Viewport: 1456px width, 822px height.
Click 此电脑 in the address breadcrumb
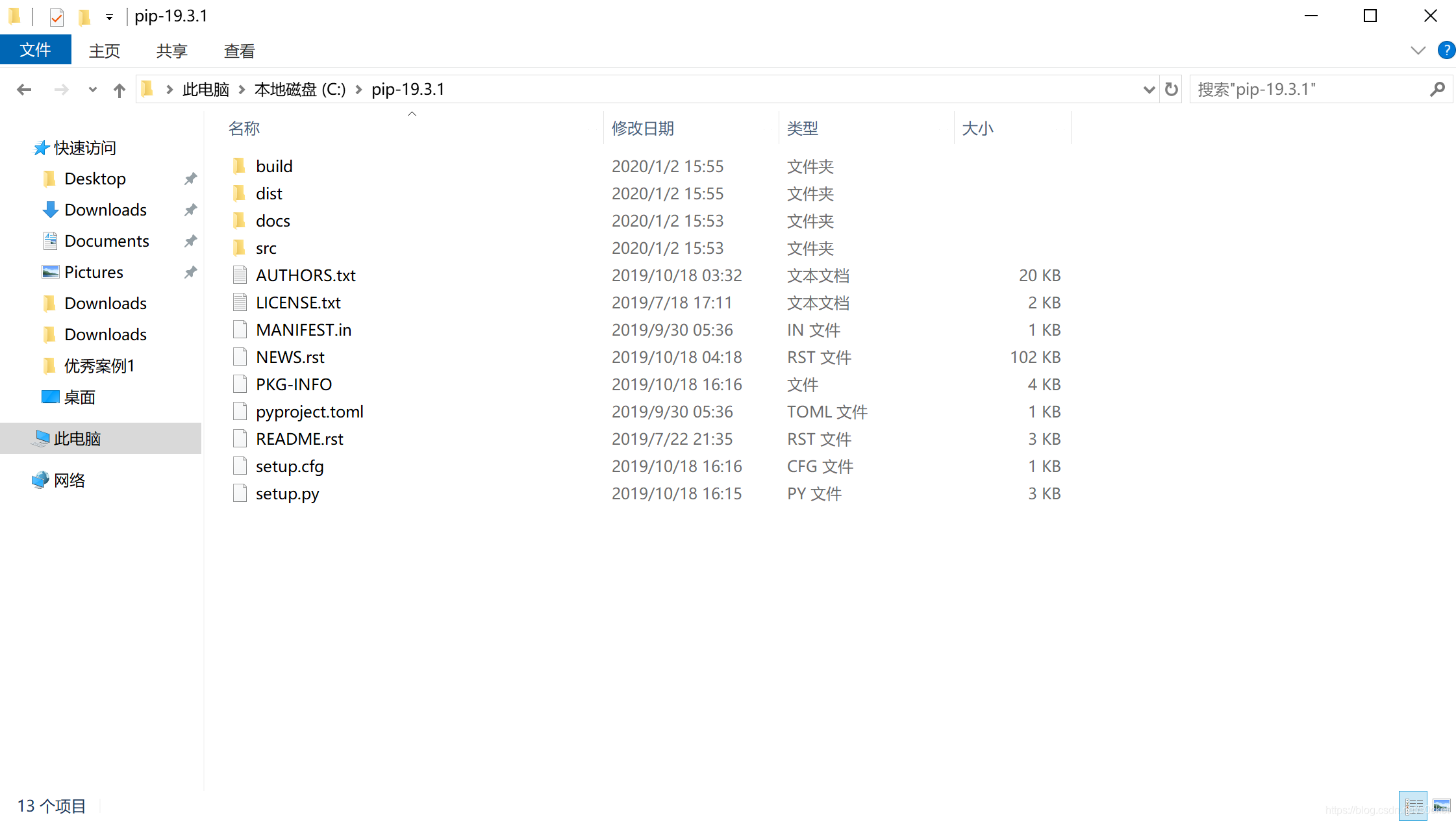coord(206,89)
